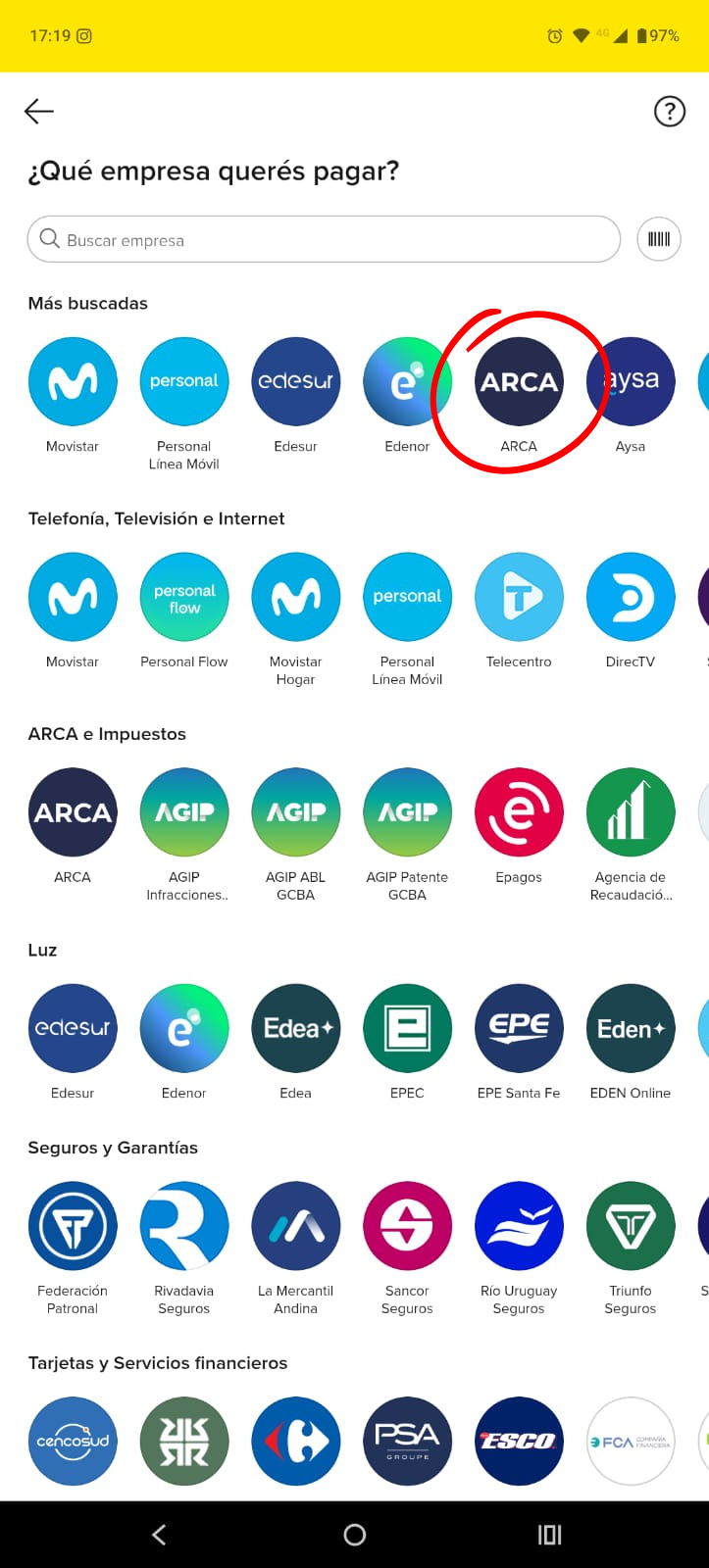The width and height of the screenshot is (709, 1568).
Task: Tap the Cencosud card icon
Action: point(73,1442)
